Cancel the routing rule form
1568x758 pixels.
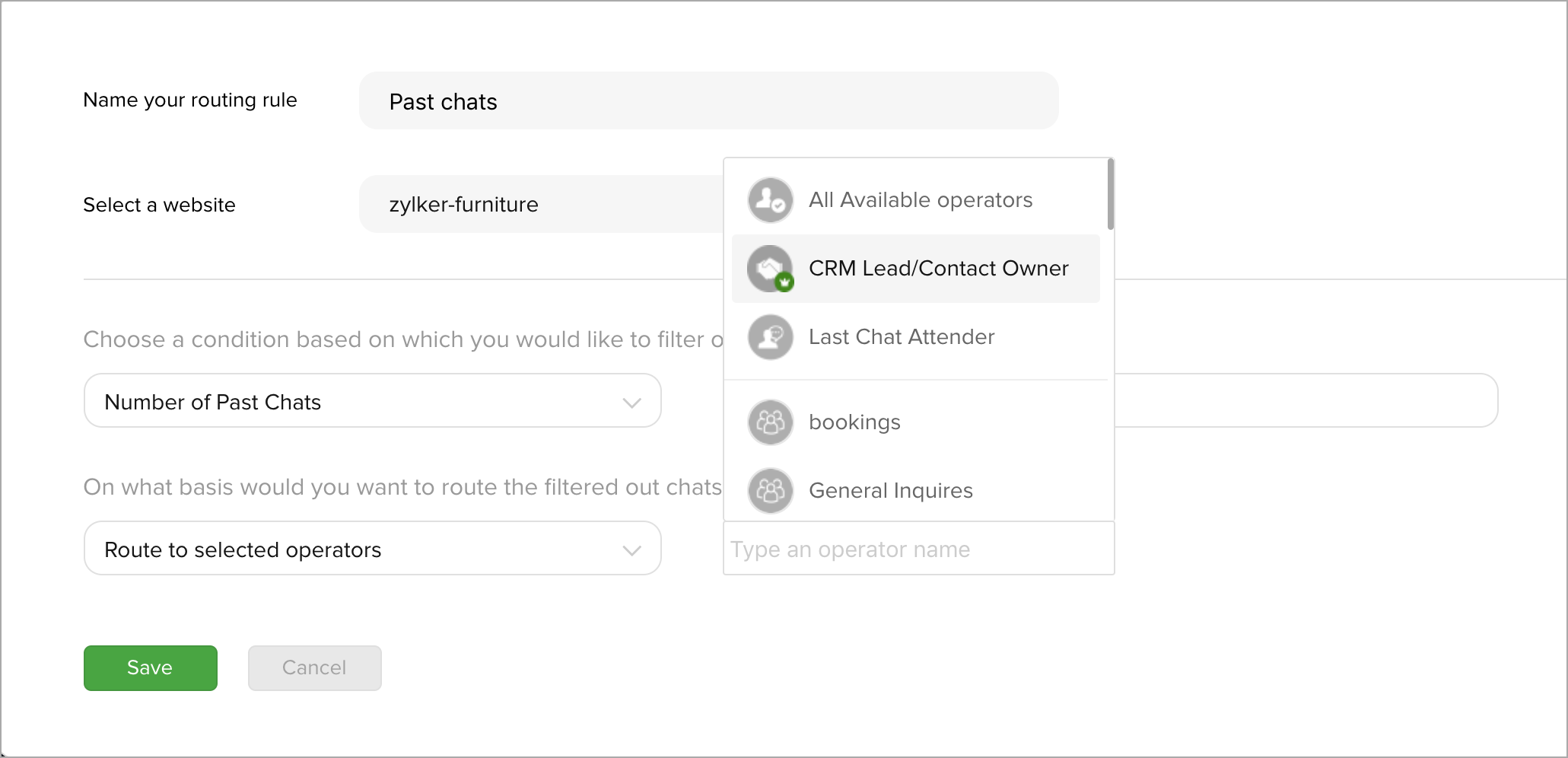315,668
